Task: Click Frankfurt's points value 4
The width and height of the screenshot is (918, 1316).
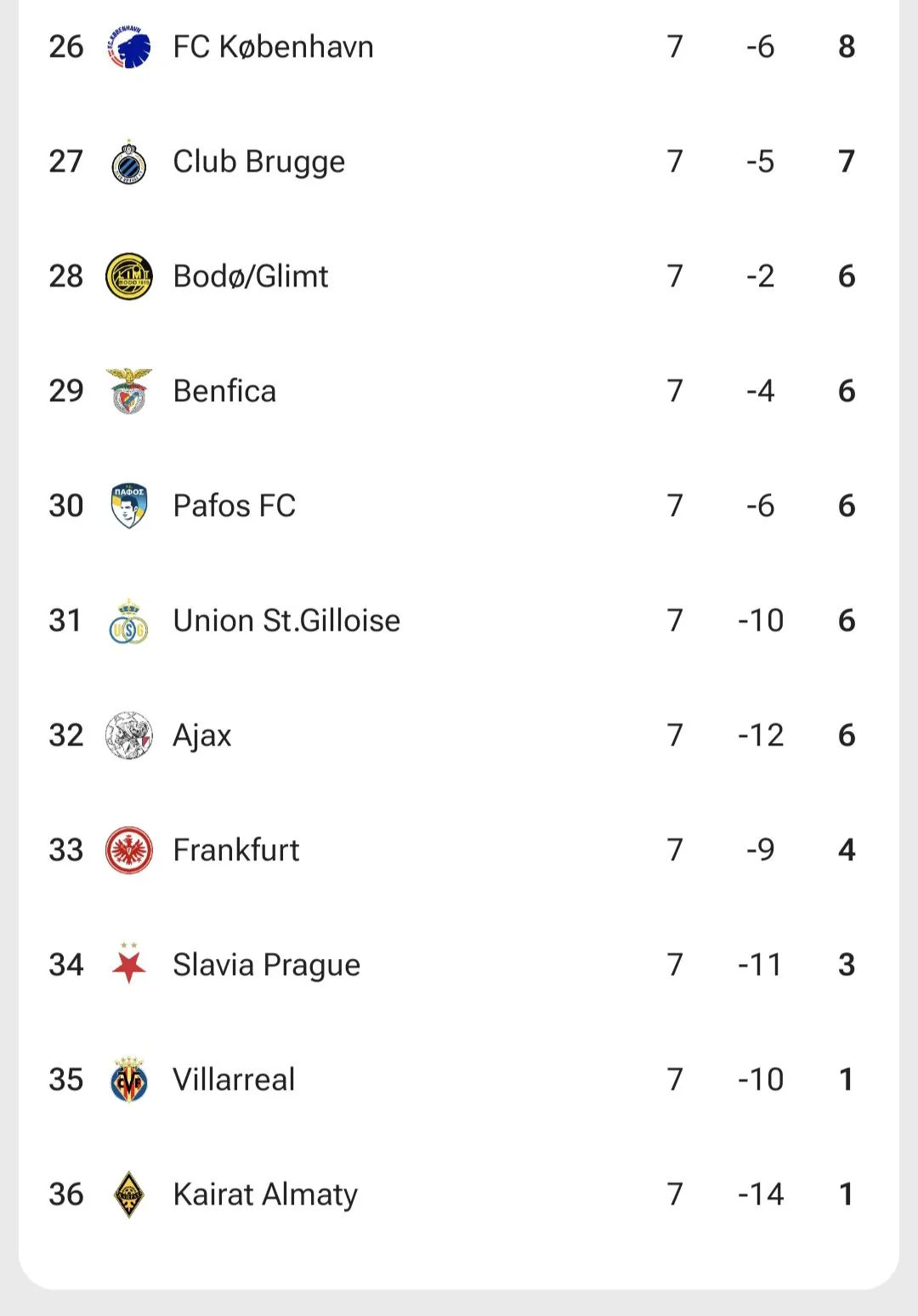Action: pos(846,850)
